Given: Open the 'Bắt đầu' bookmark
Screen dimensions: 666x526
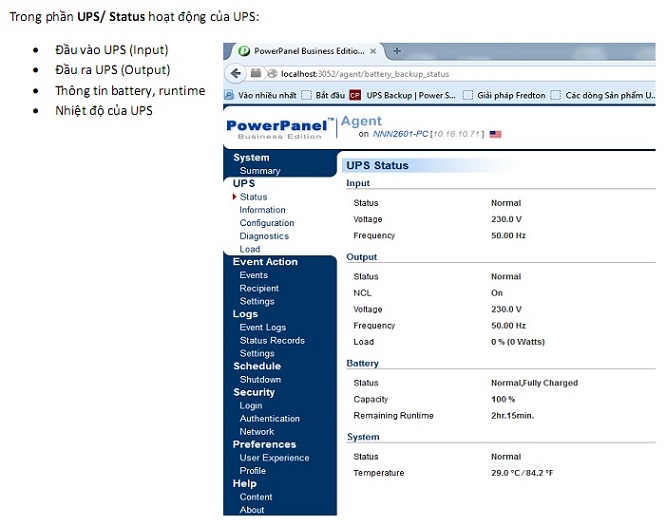Looking at the screenshot, I should [323, 95].
